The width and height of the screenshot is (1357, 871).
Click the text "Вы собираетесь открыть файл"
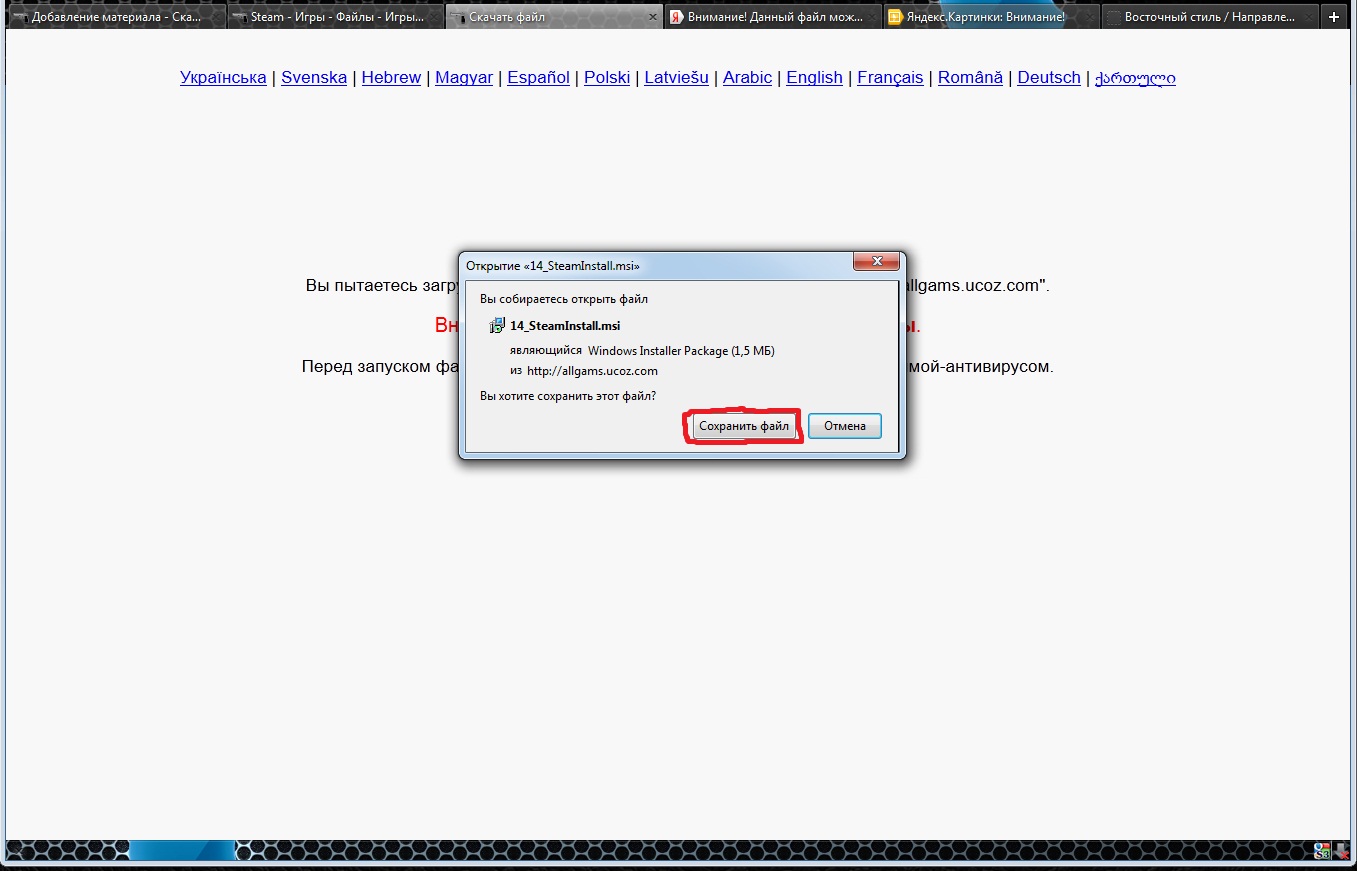click(564, 298)
